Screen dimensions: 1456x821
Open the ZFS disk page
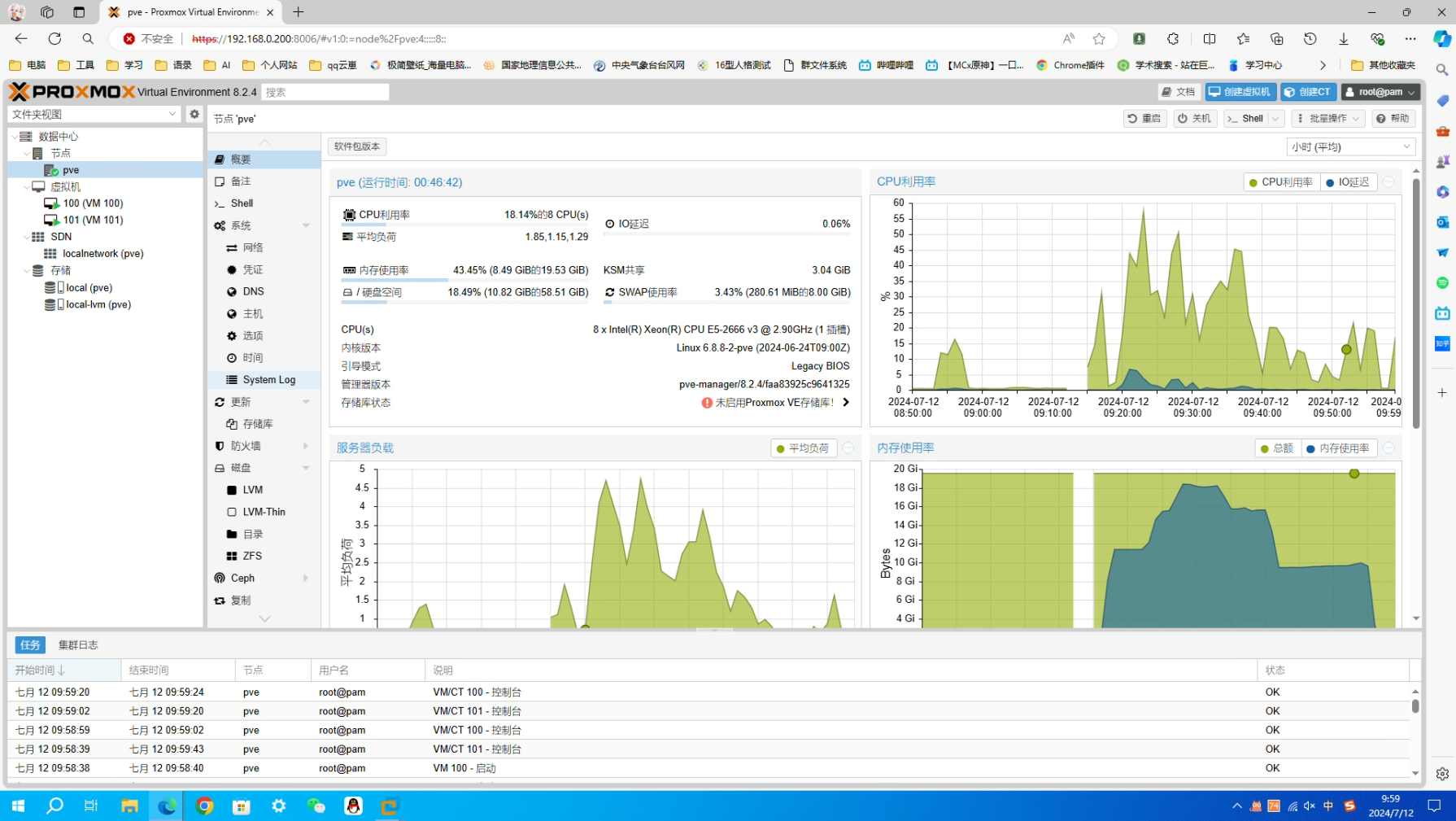coord(252,556)
